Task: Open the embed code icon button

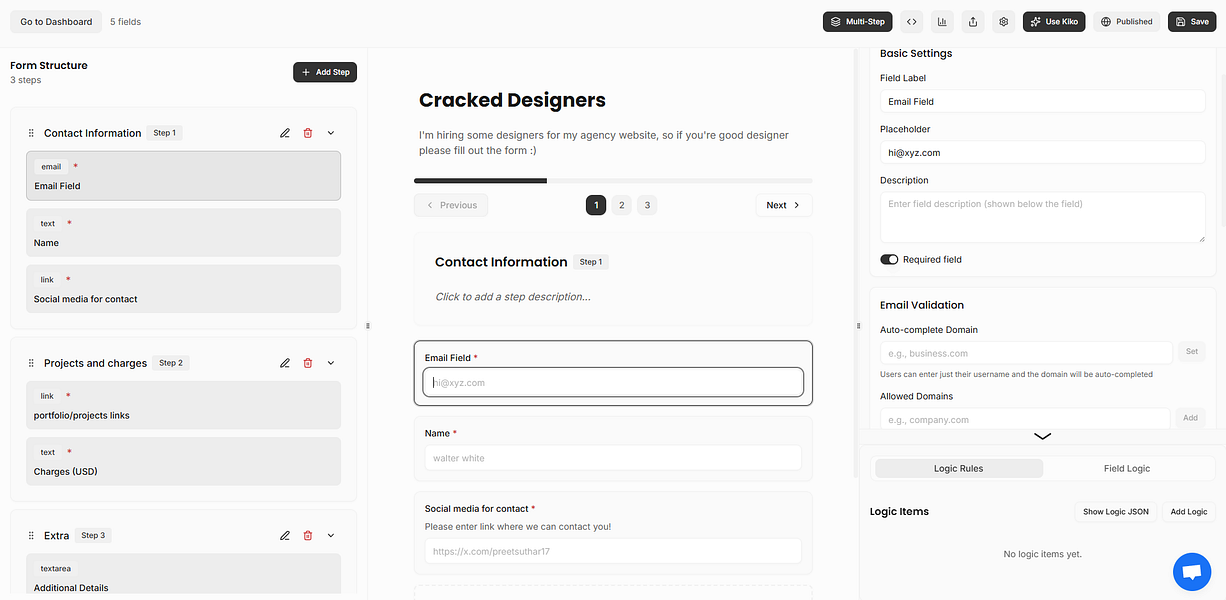Action: (x=911, y=21)
